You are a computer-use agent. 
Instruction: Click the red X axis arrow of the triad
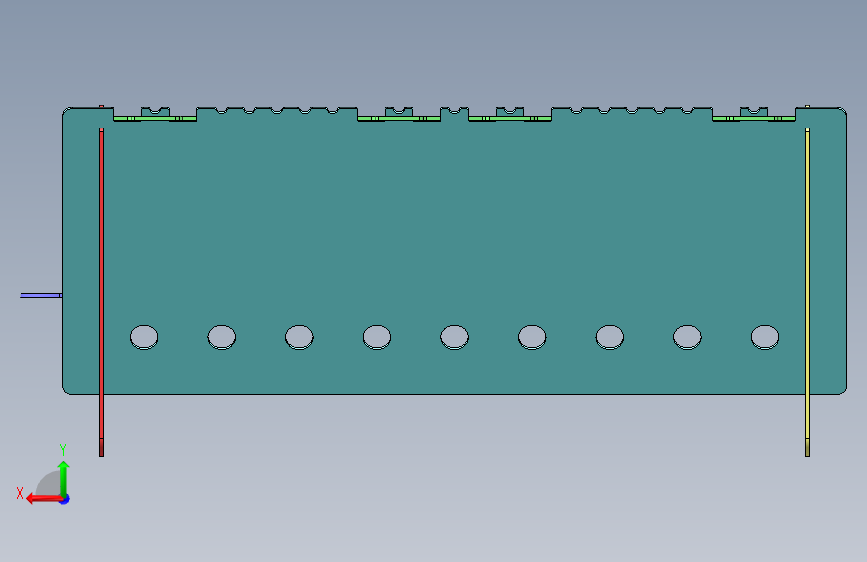coord(44,499)
